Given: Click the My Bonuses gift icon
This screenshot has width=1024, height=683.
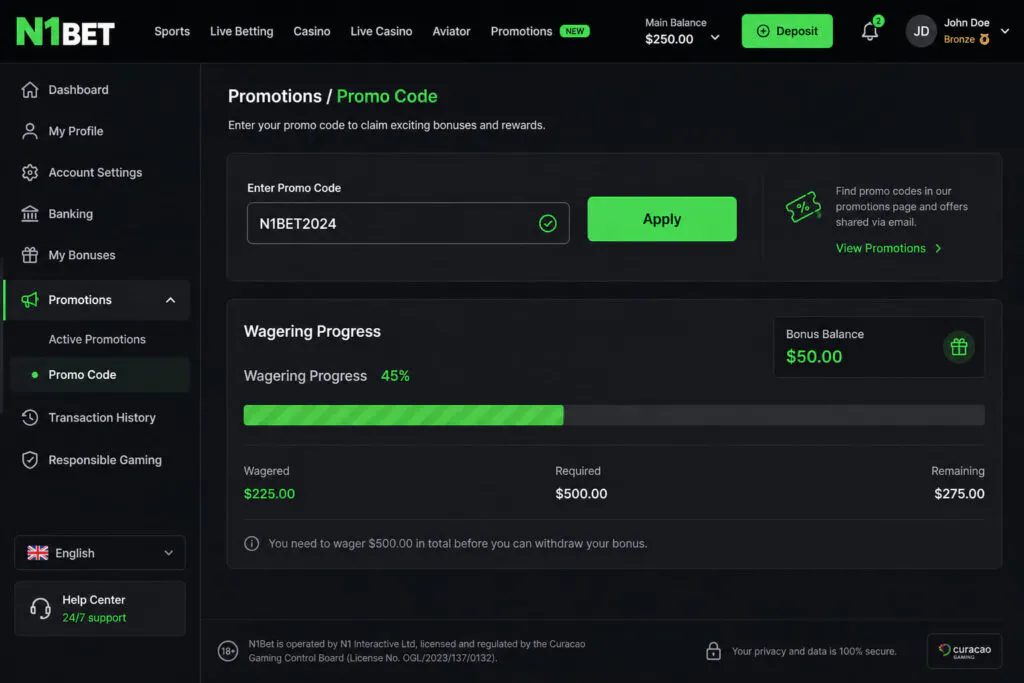Looking at the screenshot, I should pos(30,255).
